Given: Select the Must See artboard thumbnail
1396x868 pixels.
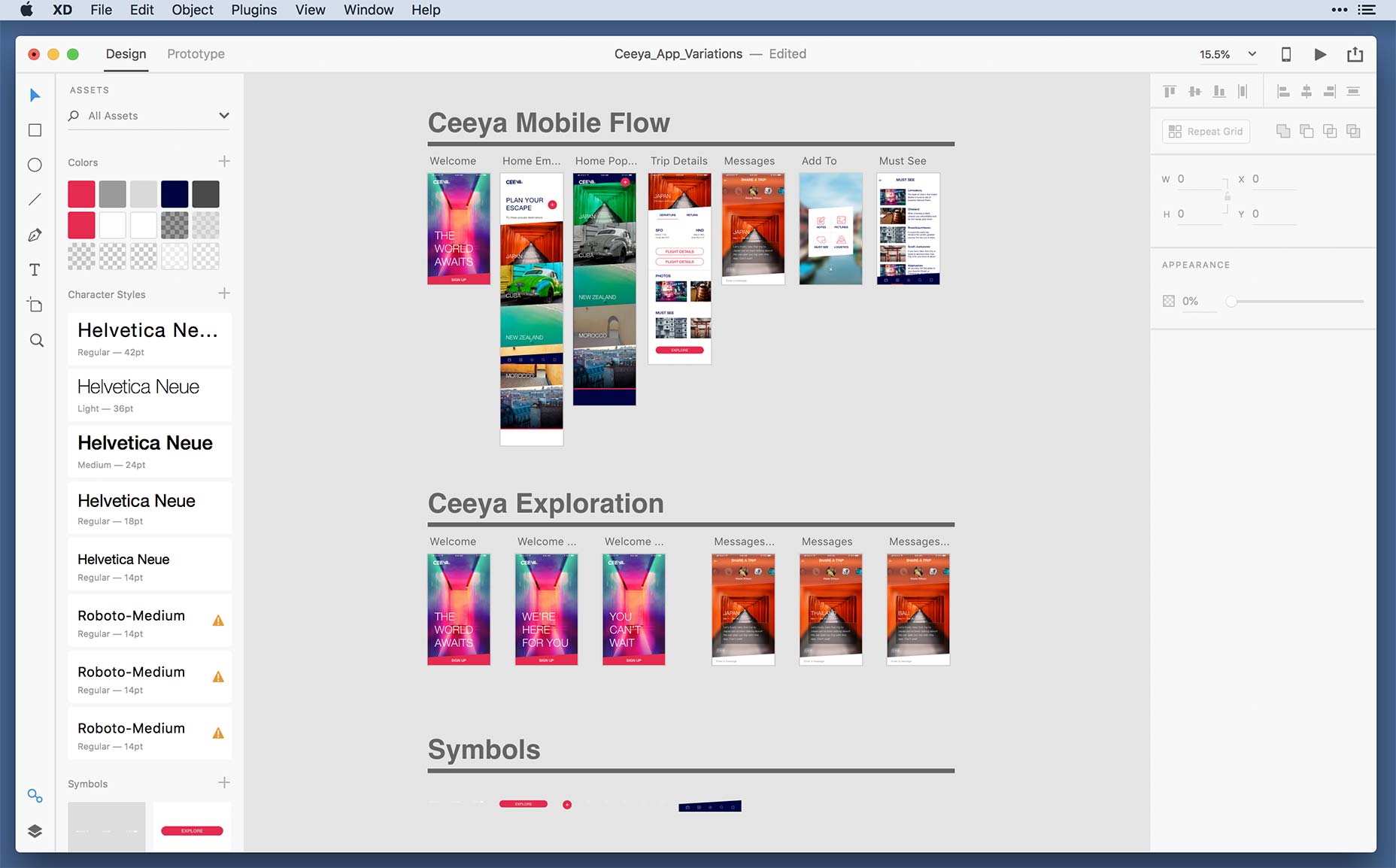Looking at the screenshot, I should [908, 229].
